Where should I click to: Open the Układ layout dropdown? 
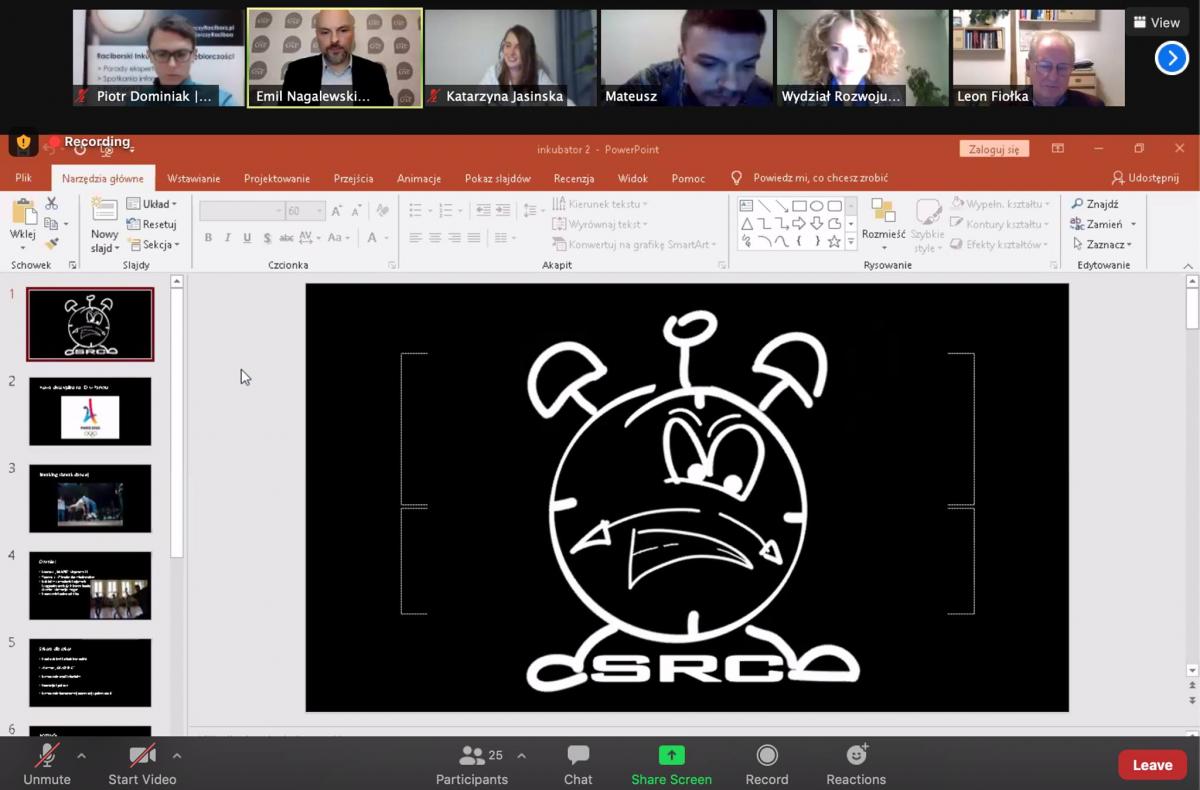(x=152, y=204)
